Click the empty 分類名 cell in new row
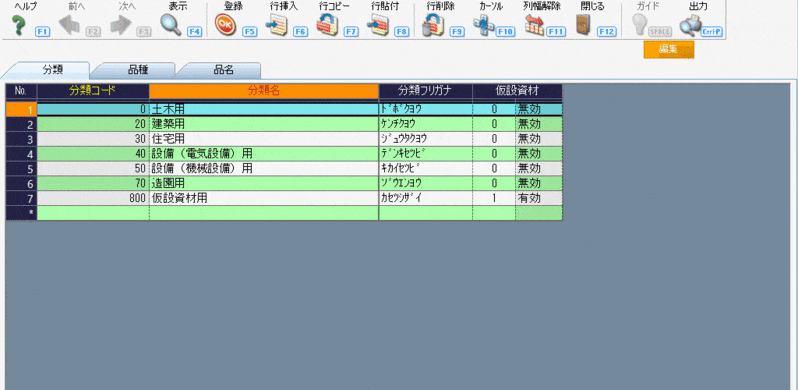This screenshot has height=390, width=798. click(264, 213)
